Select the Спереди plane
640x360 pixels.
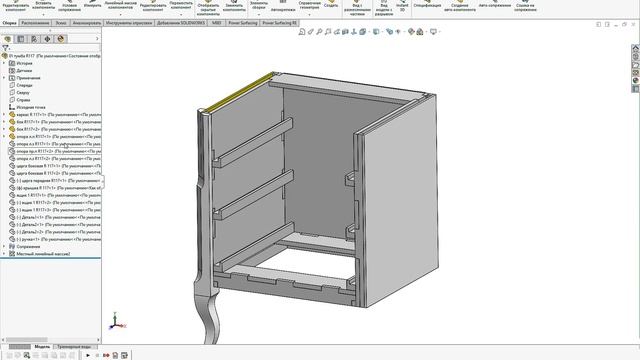[x=21, y=85]
